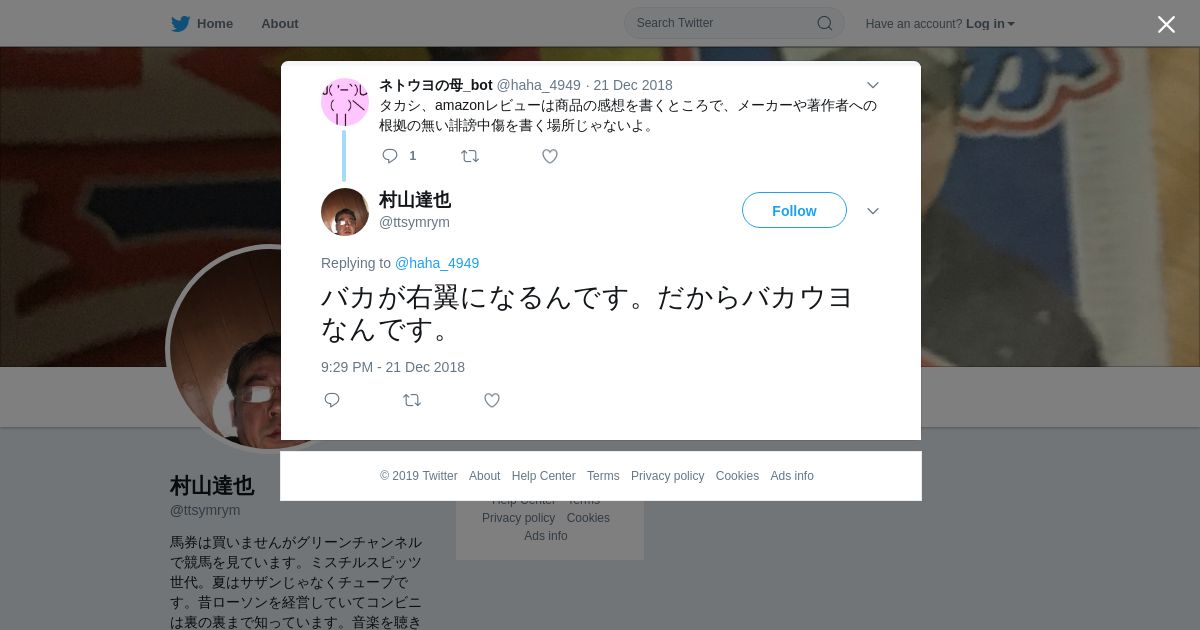Click the search magnifier icon
This screenshot has height=630, width=1200.
pos(825,23)
